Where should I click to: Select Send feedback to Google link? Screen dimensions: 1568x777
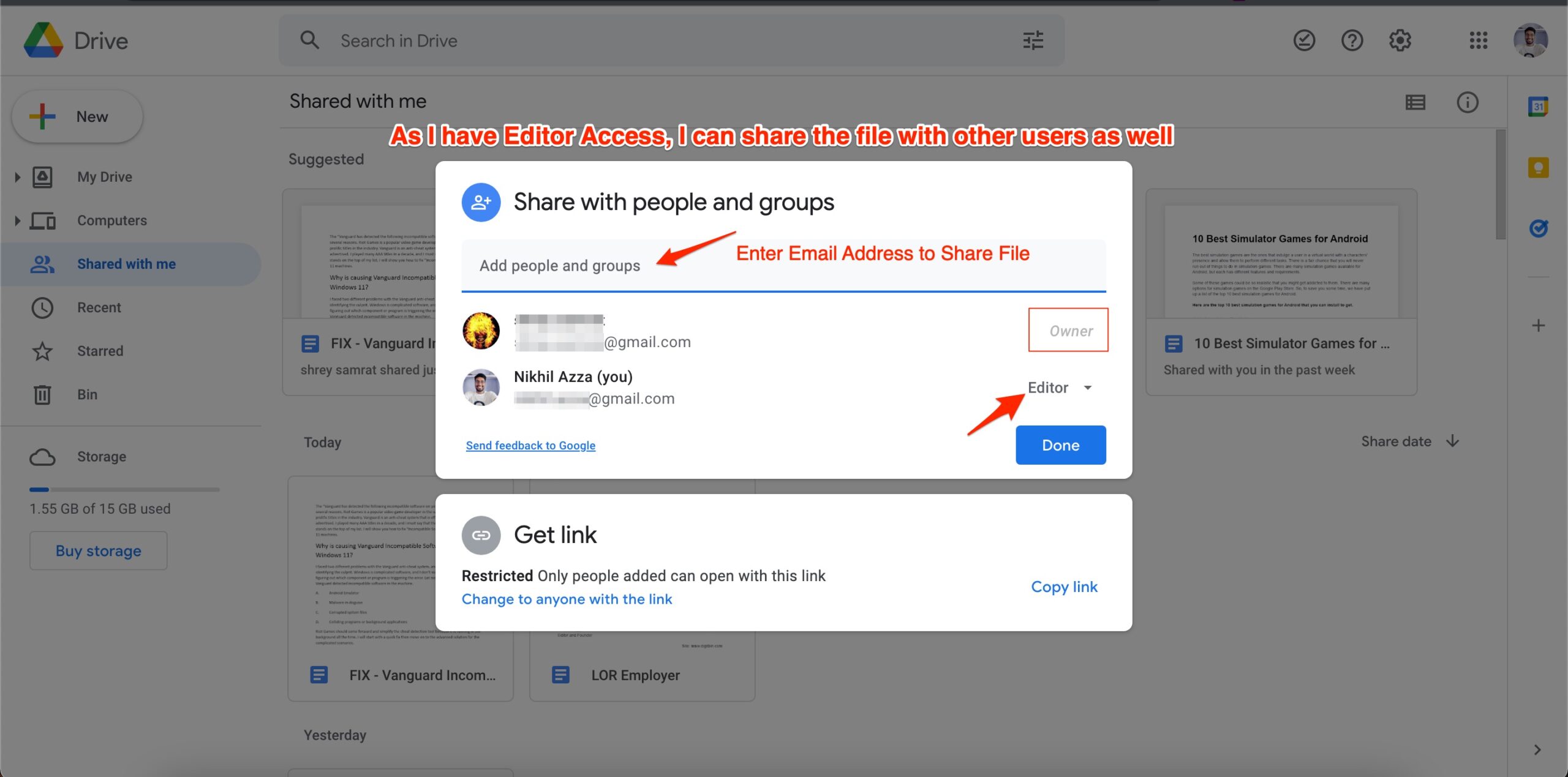point(530,445)
